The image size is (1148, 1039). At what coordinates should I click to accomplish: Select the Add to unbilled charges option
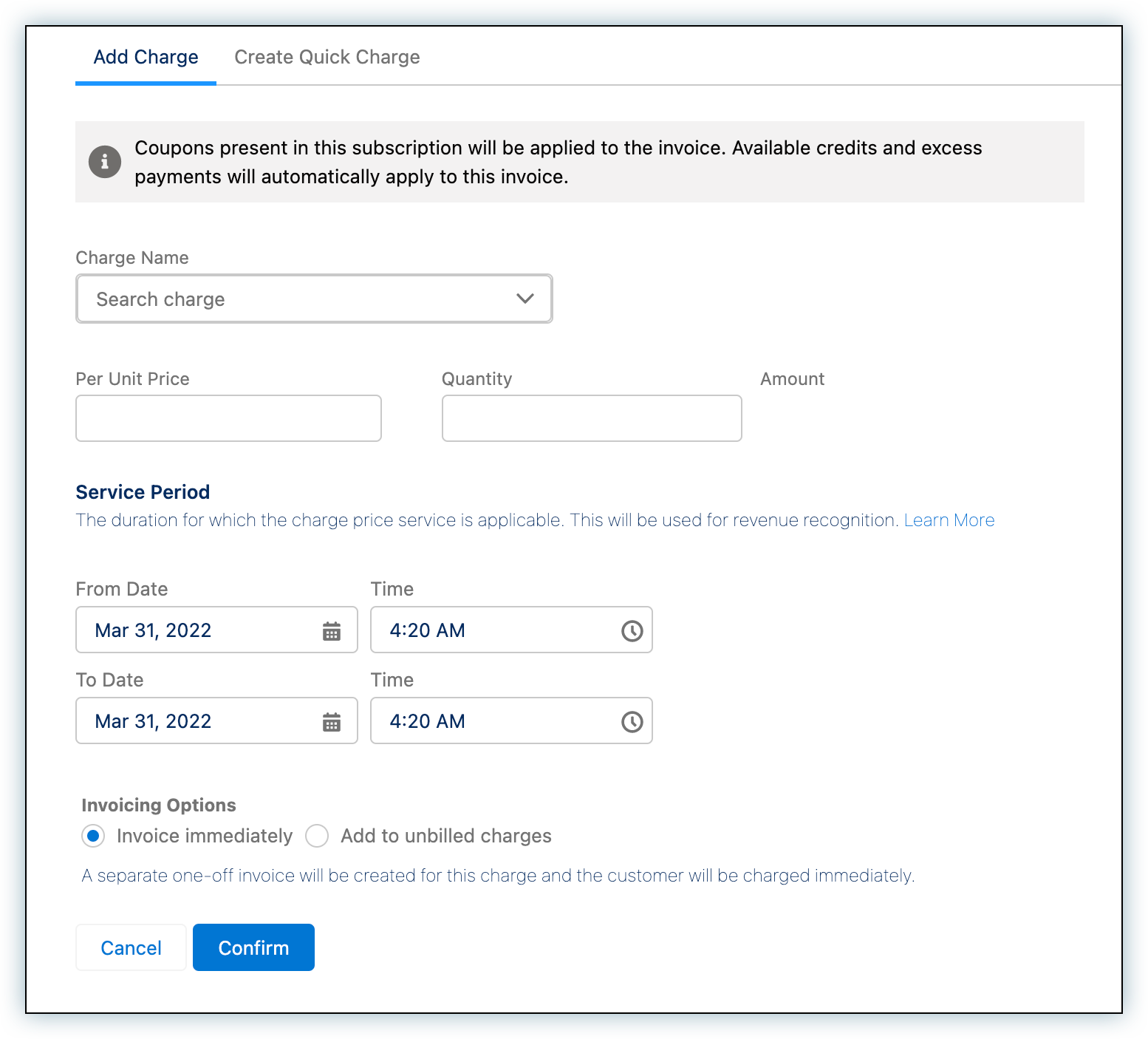tap(317, 836)
